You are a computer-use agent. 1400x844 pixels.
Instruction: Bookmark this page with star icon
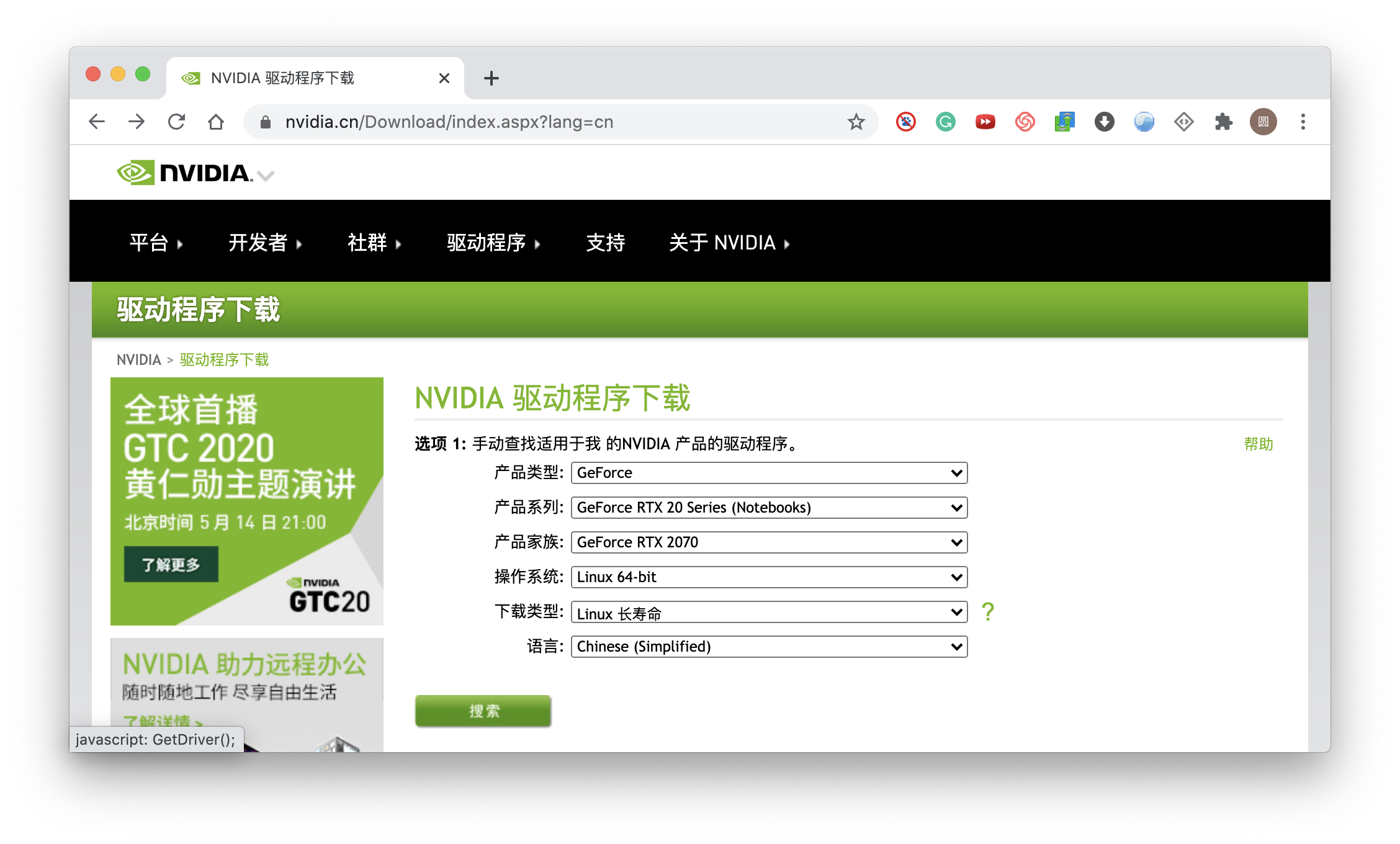pos(856,122)
